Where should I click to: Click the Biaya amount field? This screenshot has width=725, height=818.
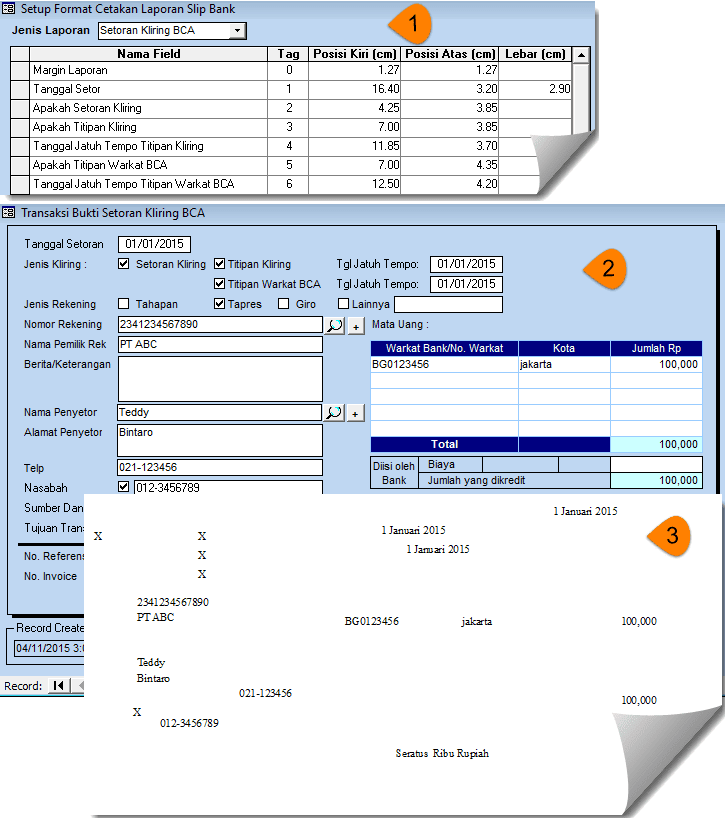tap(656, 464)
